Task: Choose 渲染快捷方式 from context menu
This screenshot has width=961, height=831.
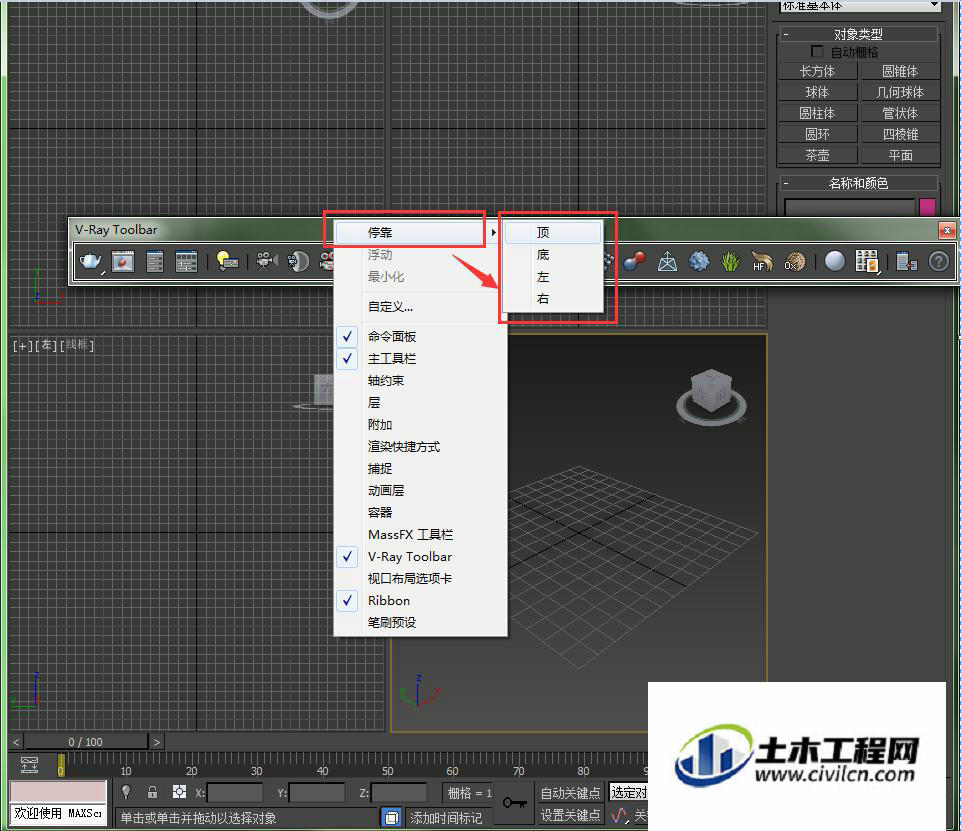Action: pyautogui.click(x=420, y=447)
